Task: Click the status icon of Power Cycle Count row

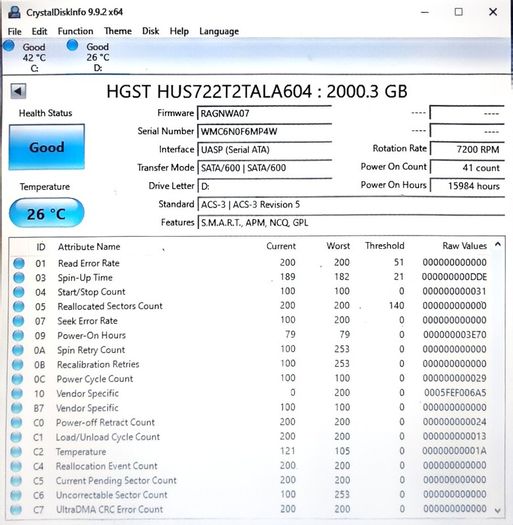Action: (x=17, y=379)
